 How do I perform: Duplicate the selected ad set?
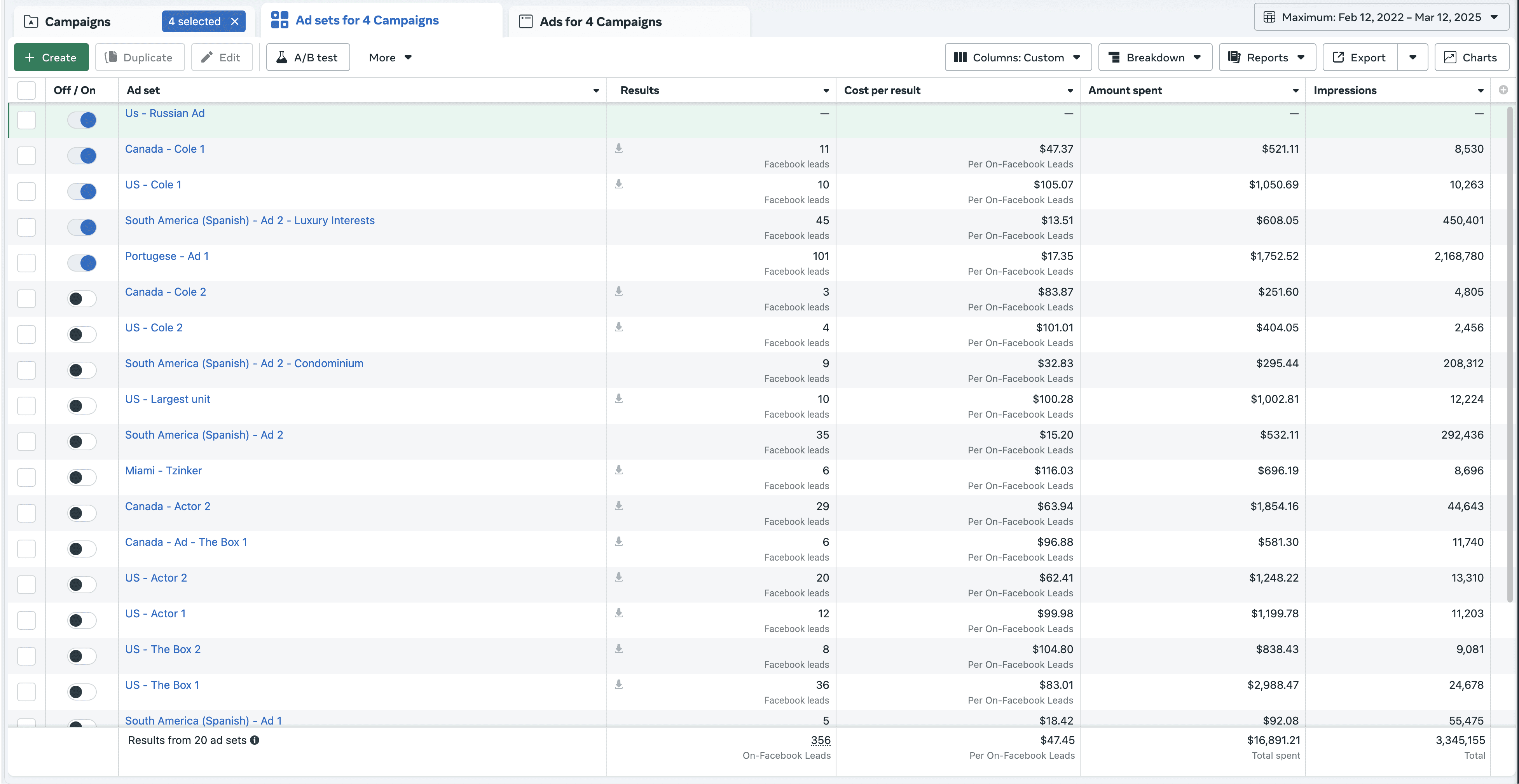click(140, 57)
